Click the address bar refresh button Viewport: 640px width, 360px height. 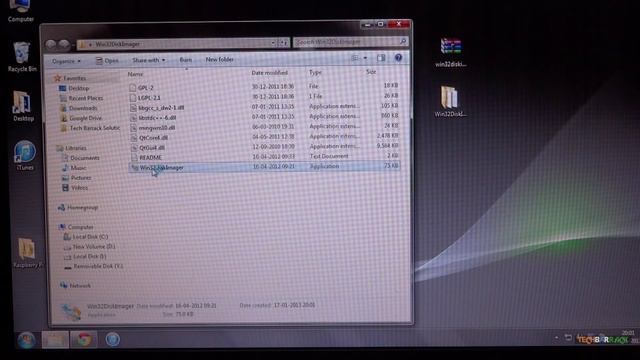(283, 42)
